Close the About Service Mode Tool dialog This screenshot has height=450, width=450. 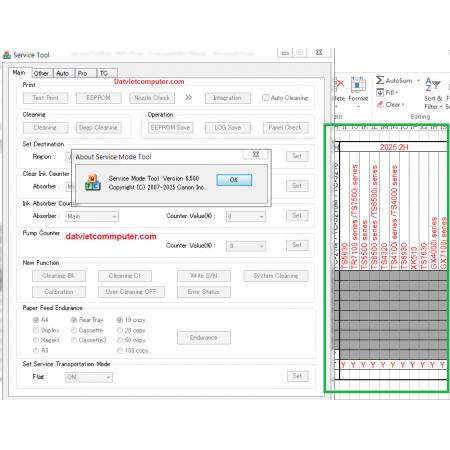coord(256,154)
